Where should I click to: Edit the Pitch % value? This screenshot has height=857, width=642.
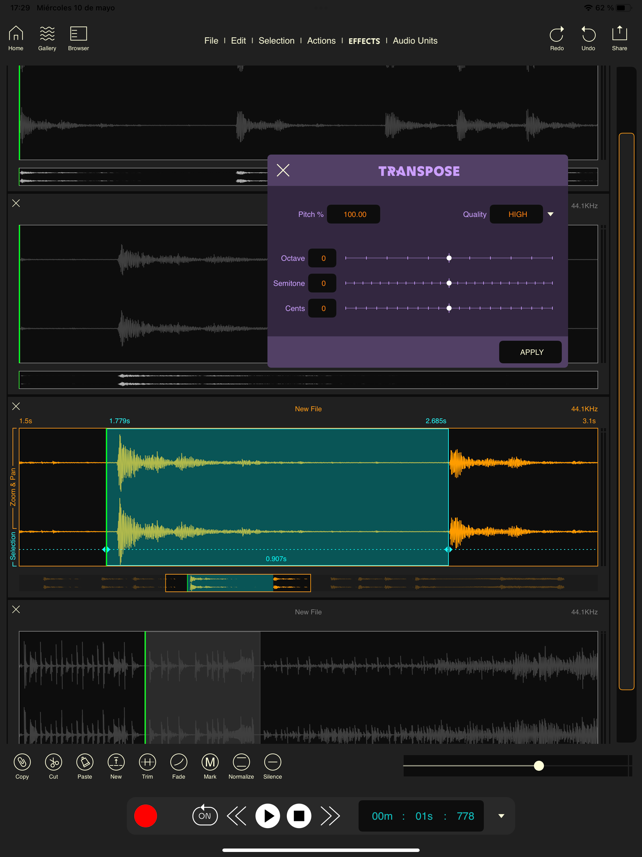pos(354,214)
